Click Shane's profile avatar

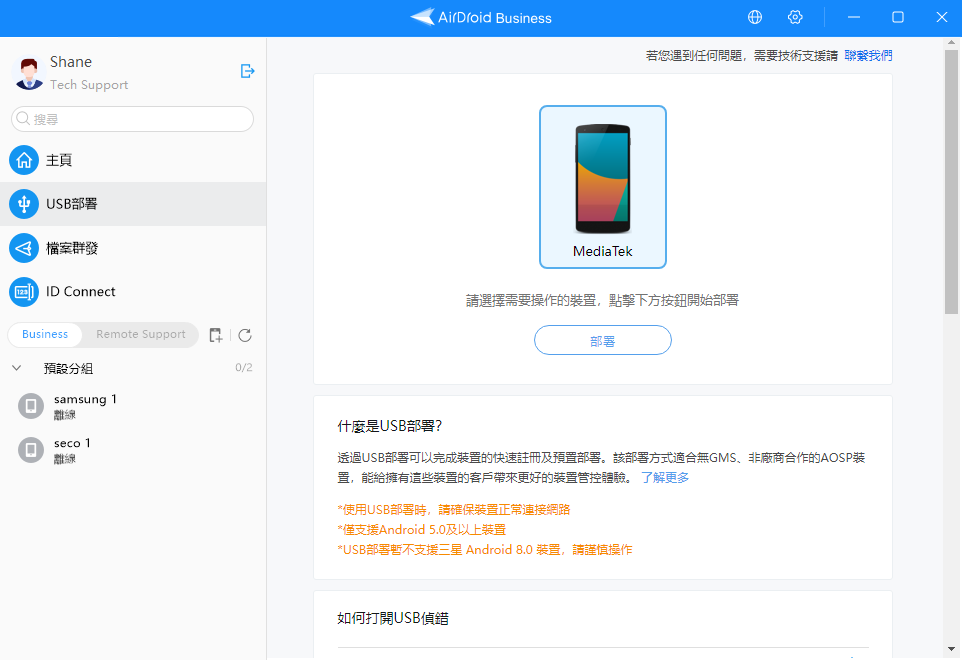(x=29, y=73)
